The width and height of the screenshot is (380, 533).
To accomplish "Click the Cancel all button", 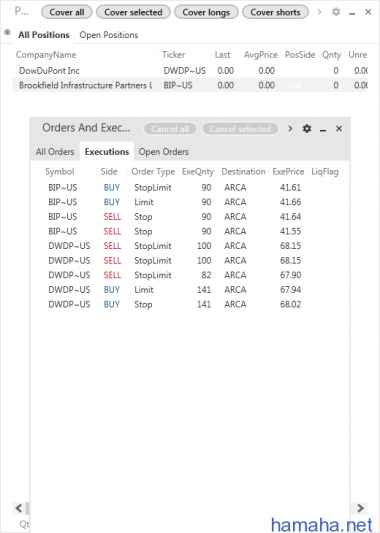I will point(170,129).
